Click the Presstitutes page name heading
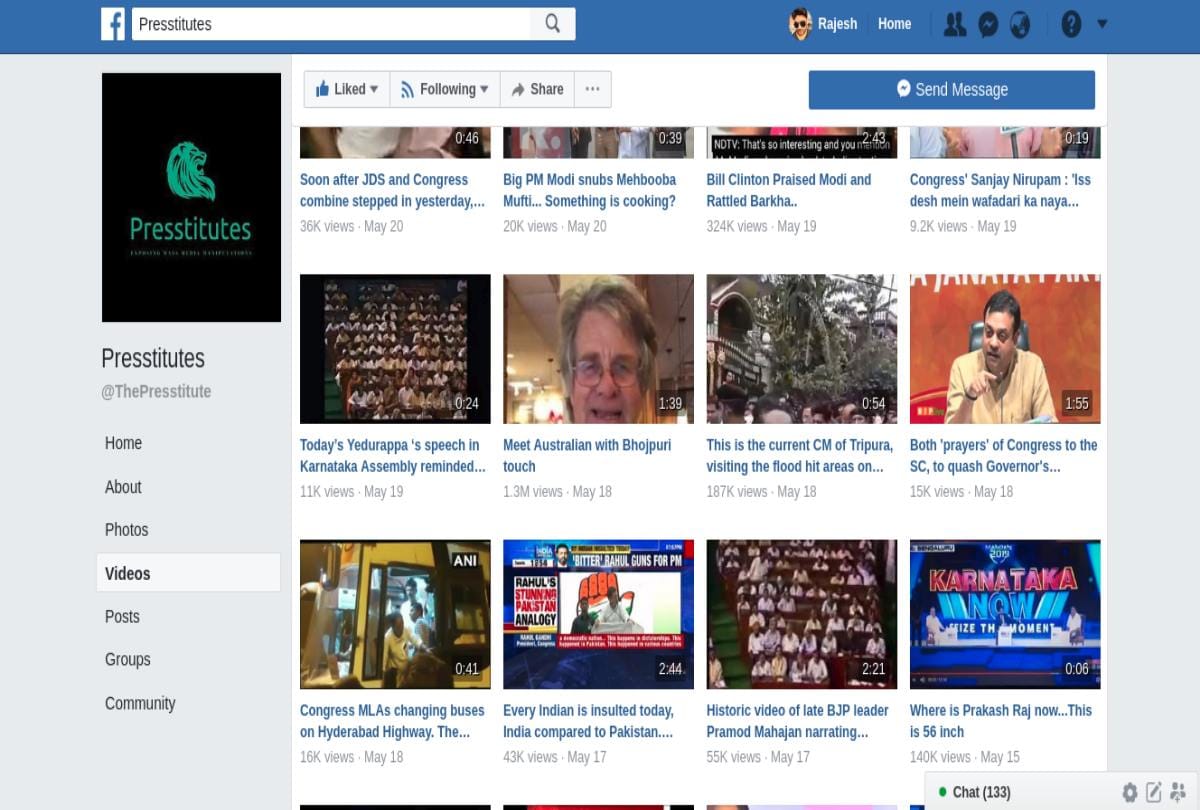Image resolution: width=1200 pixels, height=810 pixels. click(153, 358)
